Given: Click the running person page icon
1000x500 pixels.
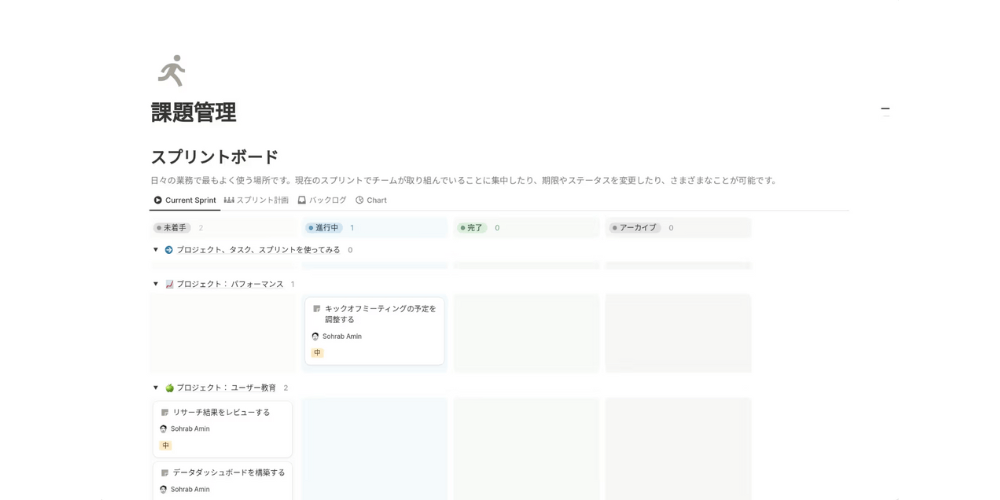Looking at the screenshot, I should (x=172, y=70).
